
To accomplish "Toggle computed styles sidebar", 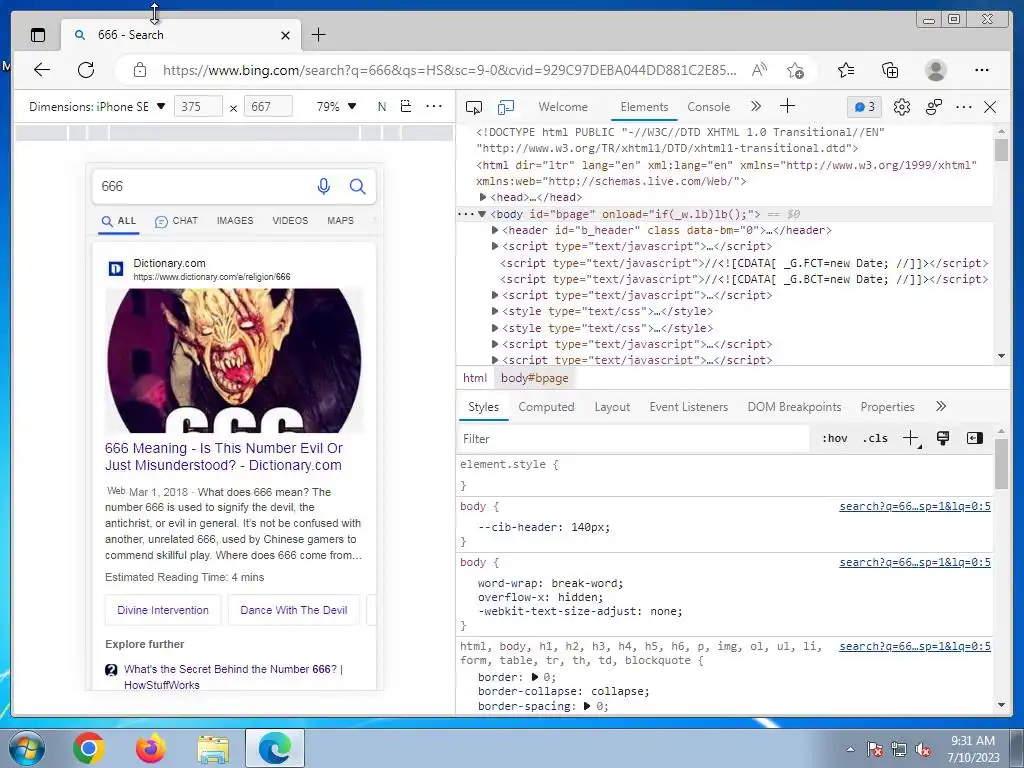I will [974, 438].
